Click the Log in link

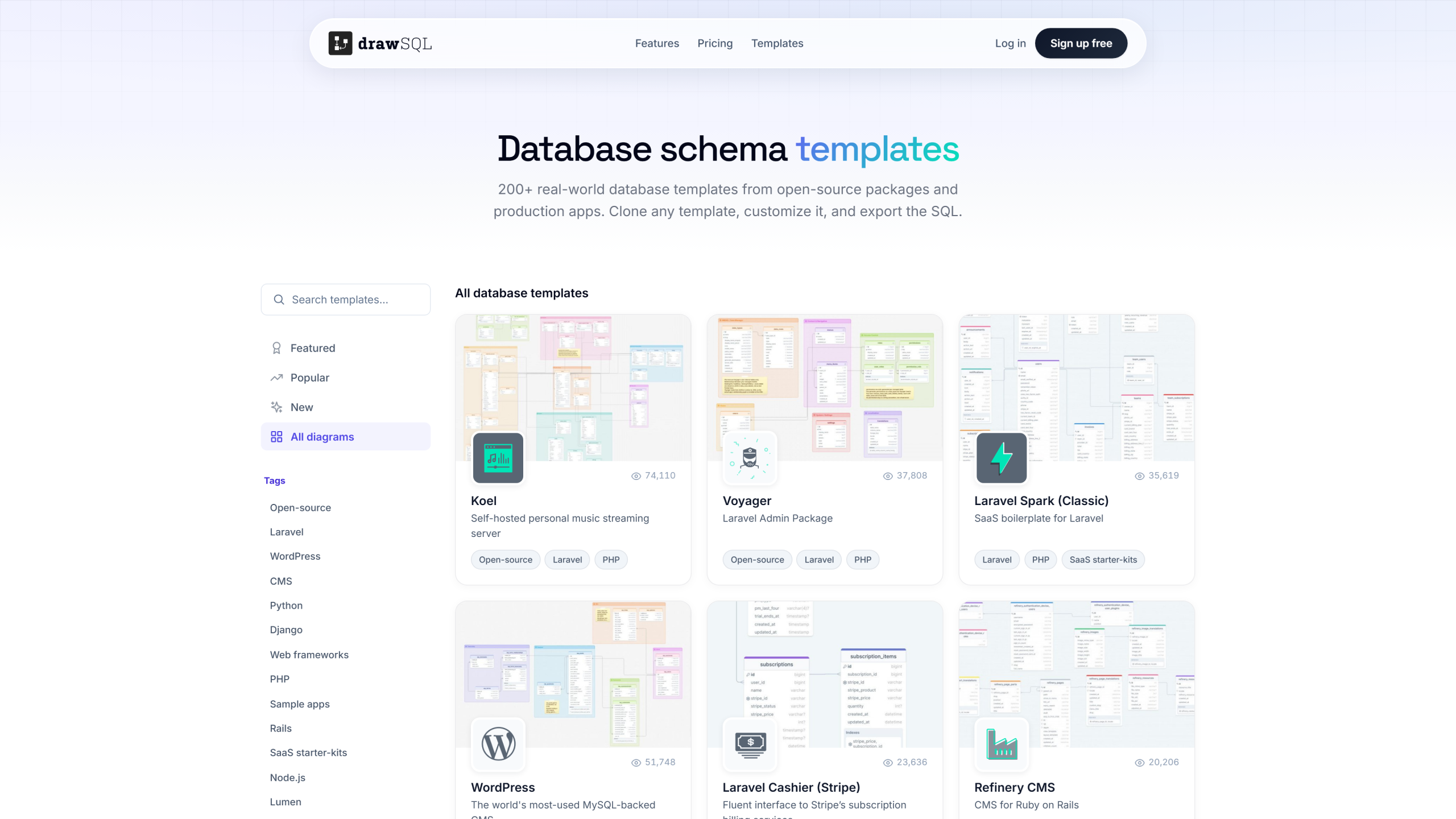click(1010, 43)
